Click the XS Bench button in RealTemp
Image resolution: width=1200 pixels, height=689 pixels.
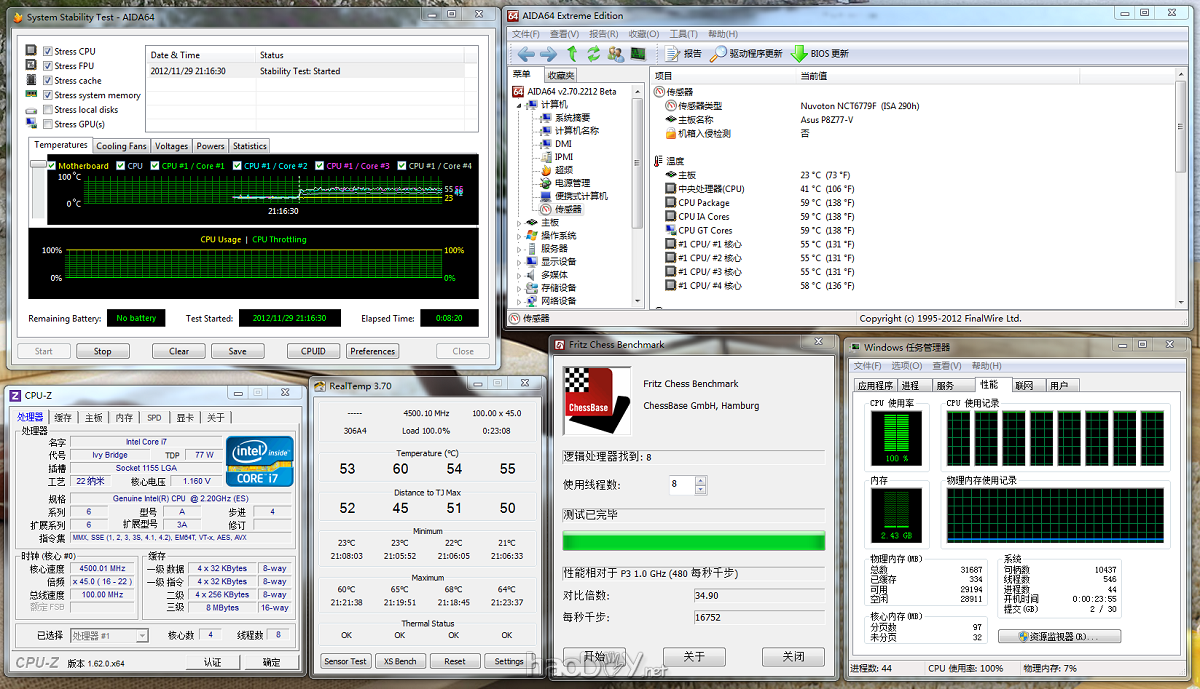[399, 661]
